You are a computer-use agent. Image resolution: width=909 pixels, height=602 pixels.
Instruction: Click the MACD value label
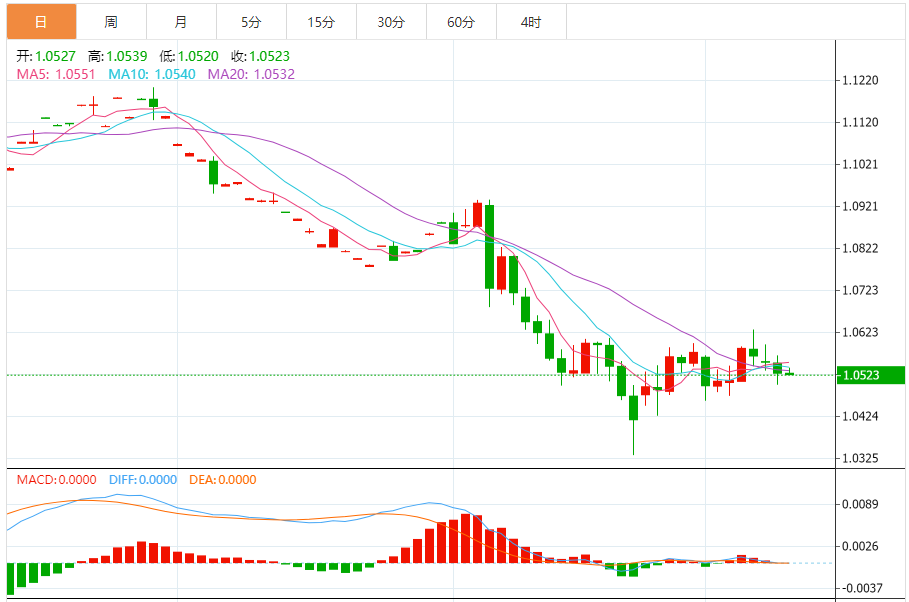coord(56,480)
